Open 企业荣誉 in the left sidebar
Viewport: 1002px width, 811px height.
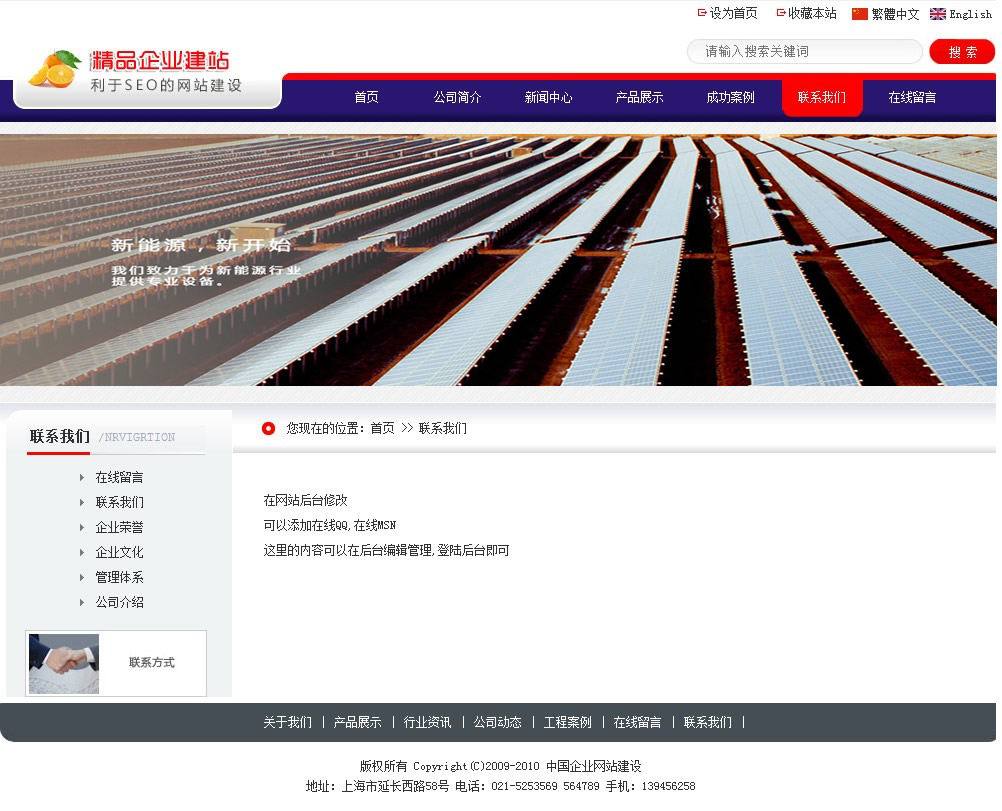click(x=119, y=528)
